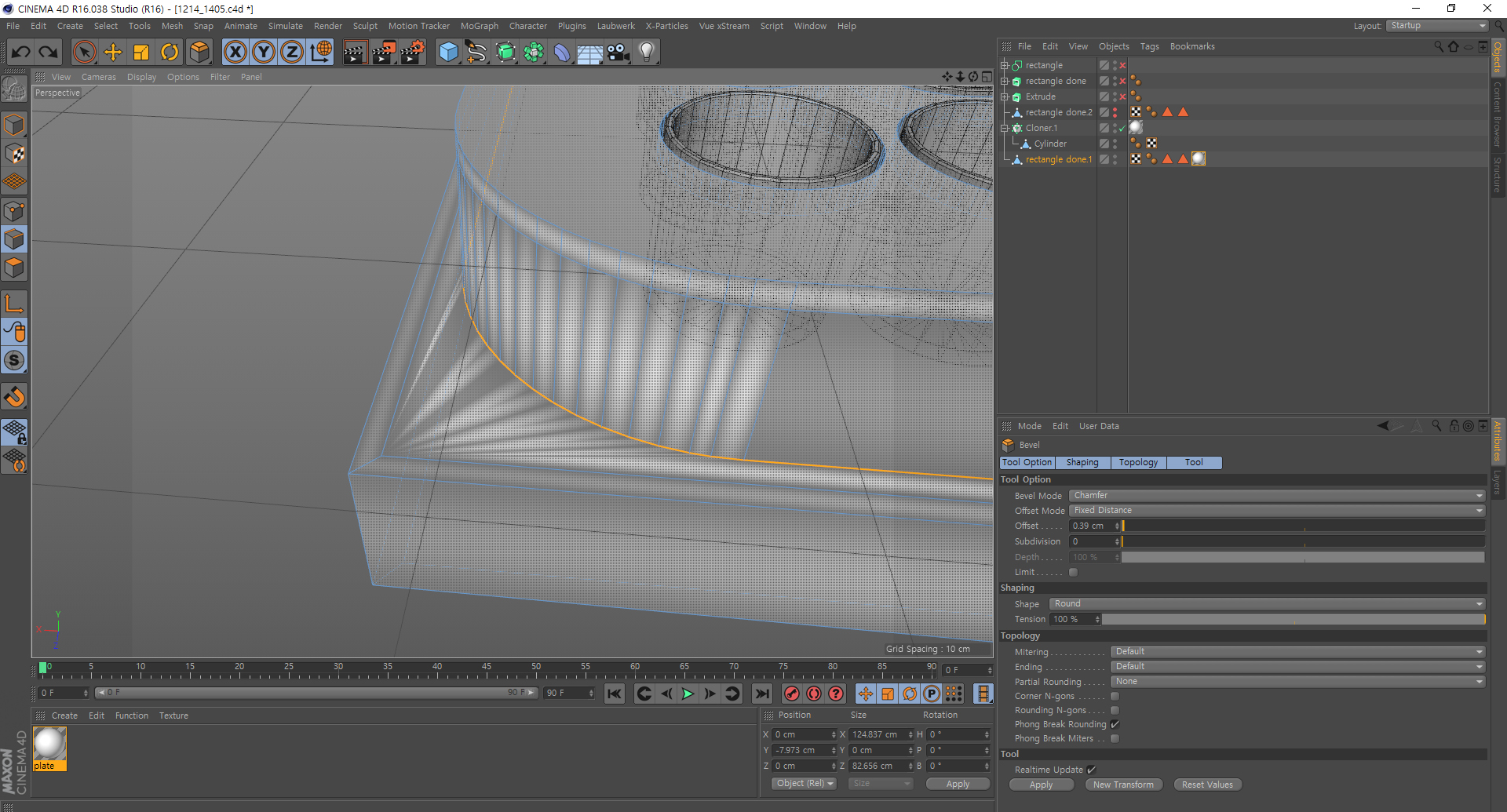Select the plate material thumbnail

pyautogui.click(x=49, y=744)
